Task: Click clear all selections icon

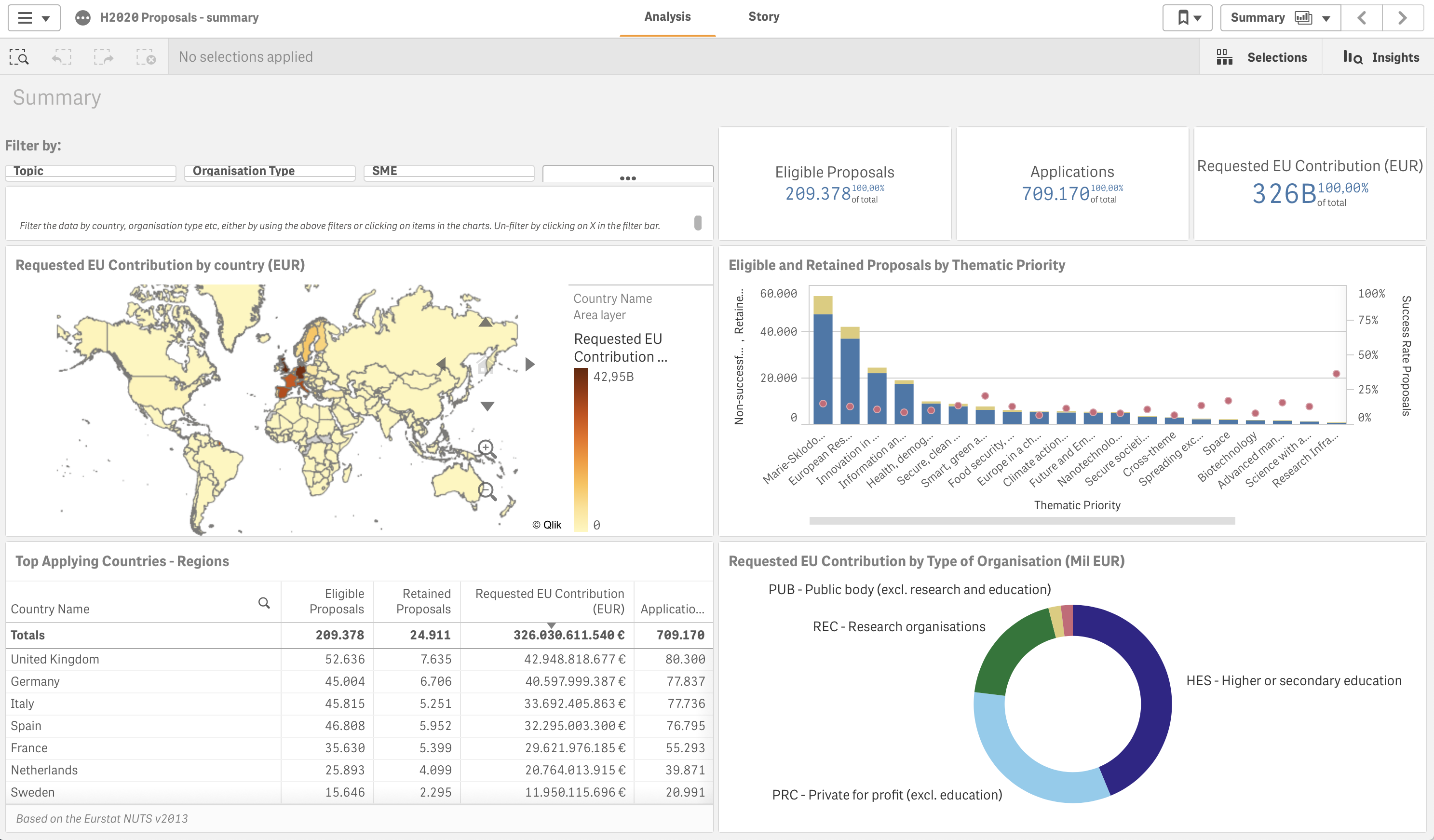Action: coord(146,57)
